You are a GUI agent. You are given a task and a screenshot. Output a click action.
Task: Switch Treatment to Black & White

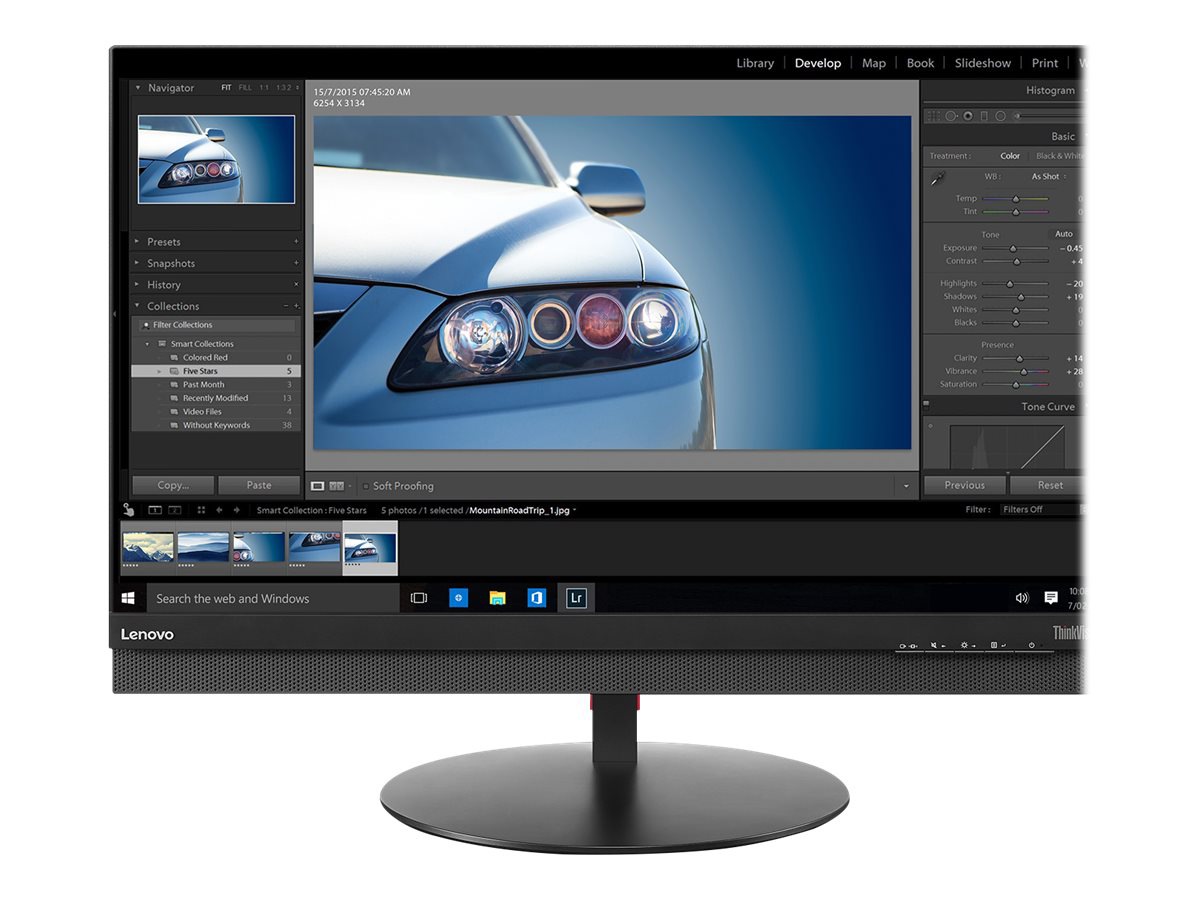(x=1060, y=156)
